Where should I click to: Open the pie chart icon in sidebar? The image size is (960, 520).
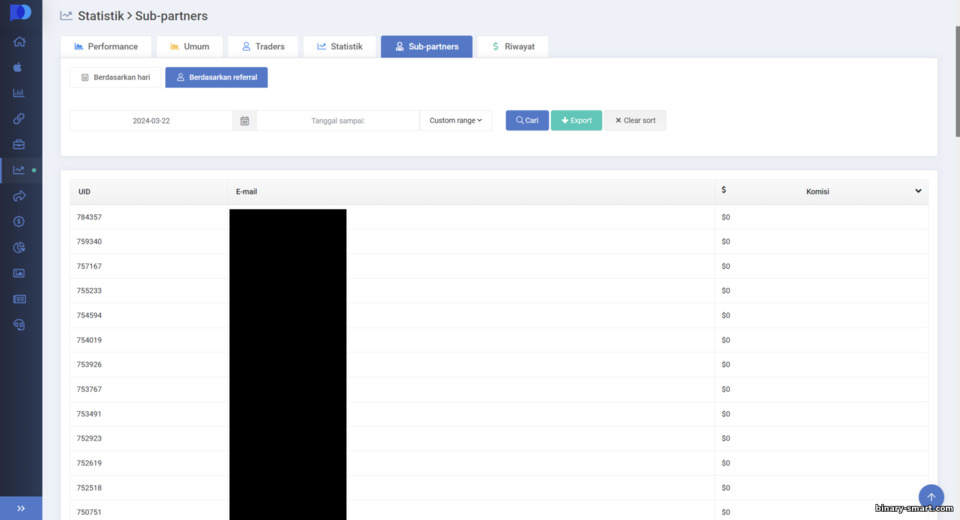coord(19,247)
